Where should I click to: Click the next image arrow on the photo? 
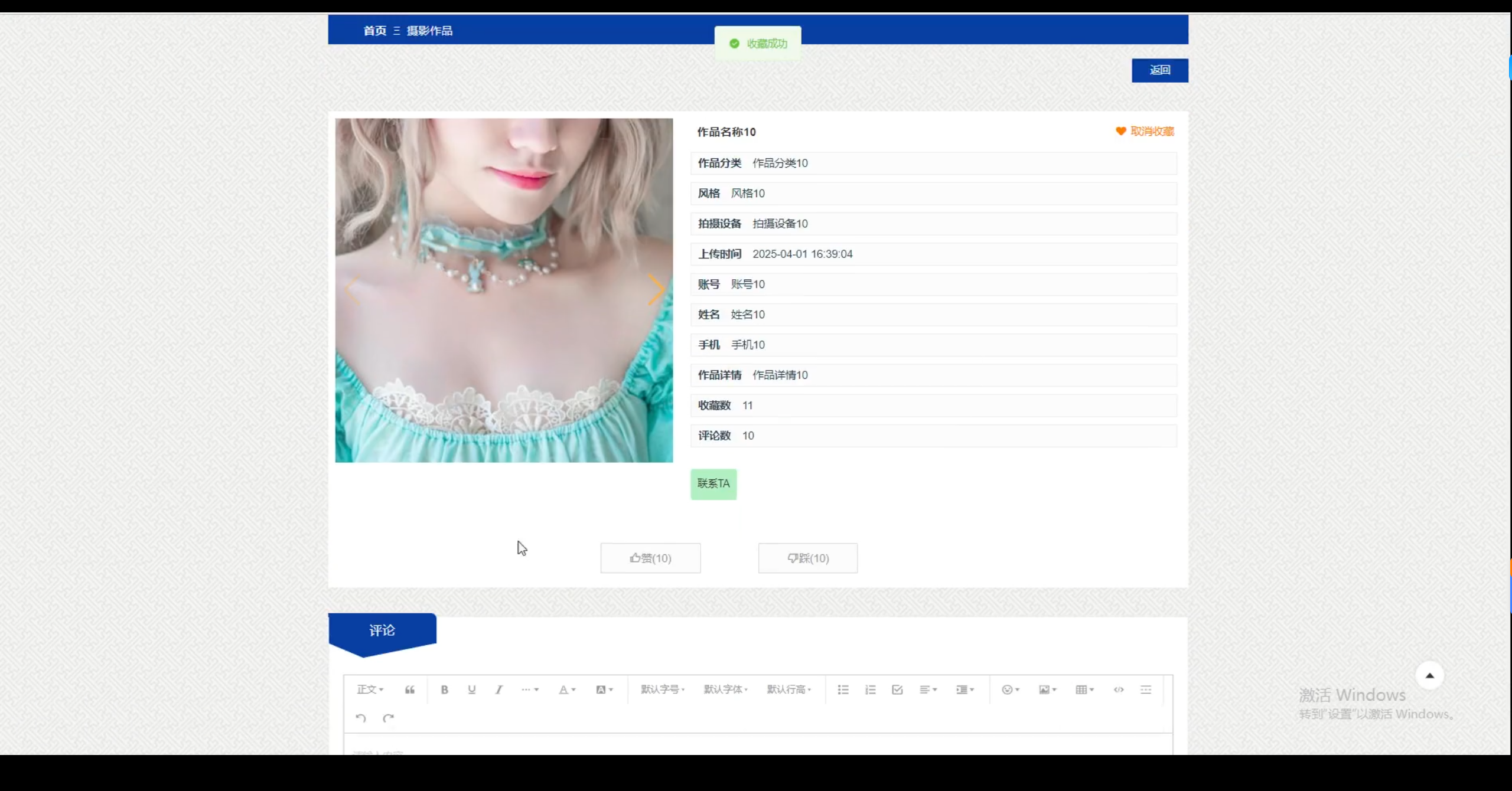(657, 289)
